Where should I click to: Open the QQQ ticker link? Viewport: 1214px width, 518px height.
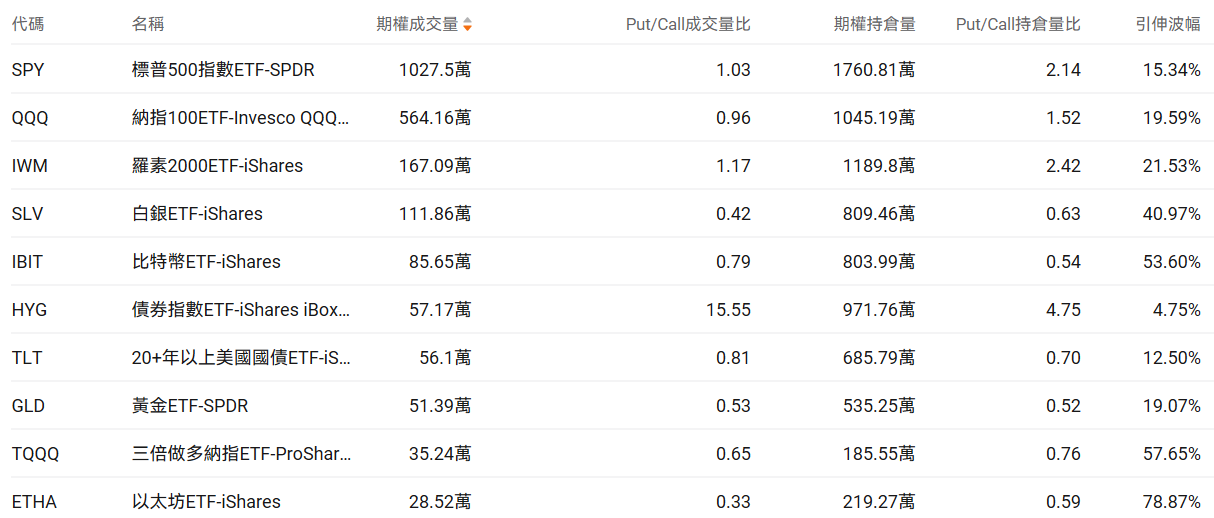tap(30, 118)
